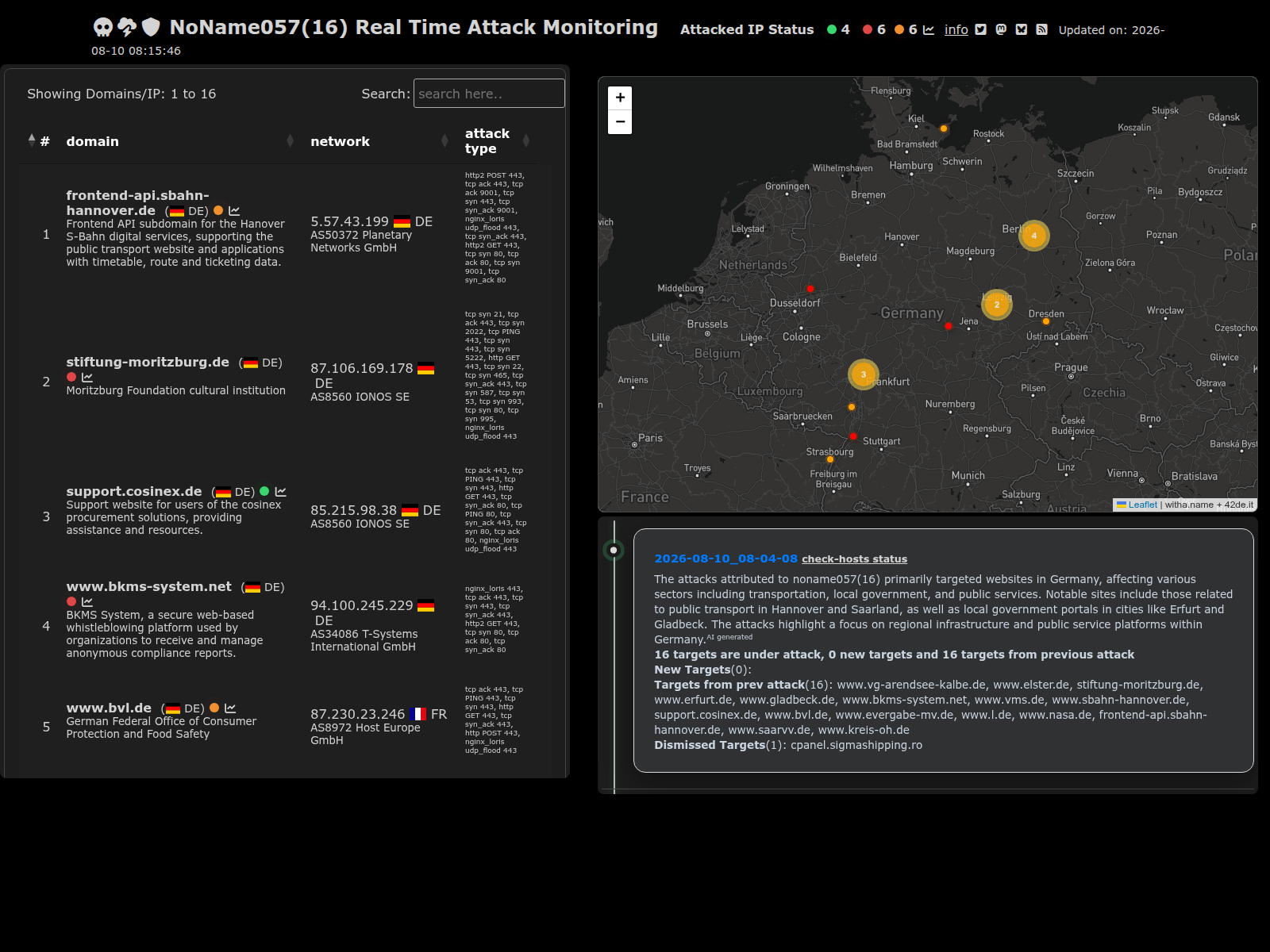Open the check-hosts status link
Image resolution: width=1270 pixels, height=952 pixels.
[x=854, y=559]
